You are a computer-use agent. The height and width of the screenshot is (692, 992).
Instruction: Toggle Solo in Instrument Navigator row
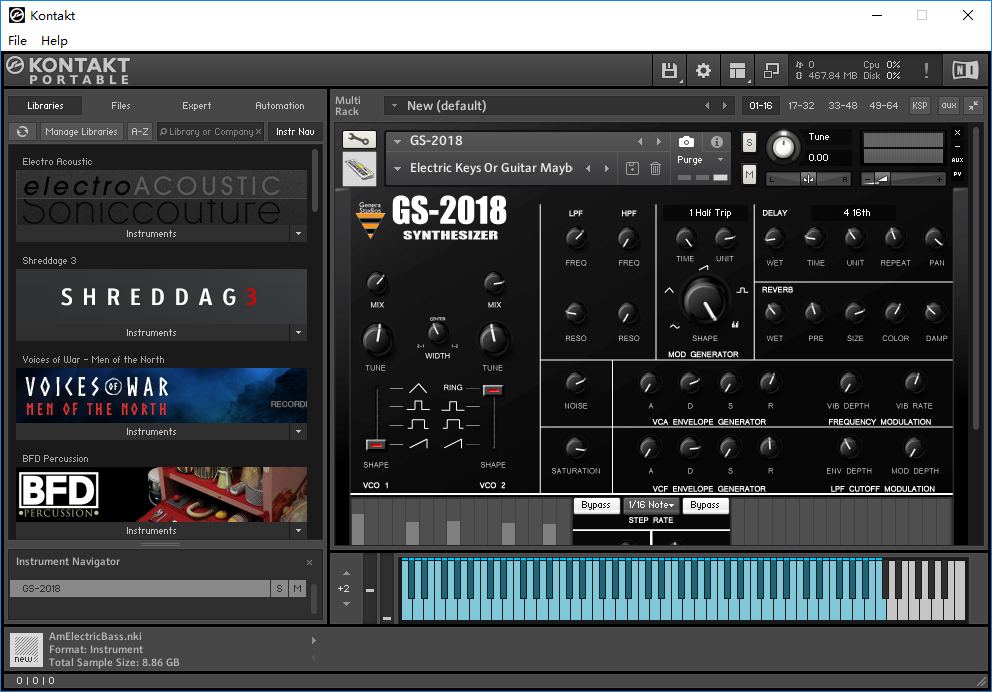pyautogui.click(x=280, y=588)
